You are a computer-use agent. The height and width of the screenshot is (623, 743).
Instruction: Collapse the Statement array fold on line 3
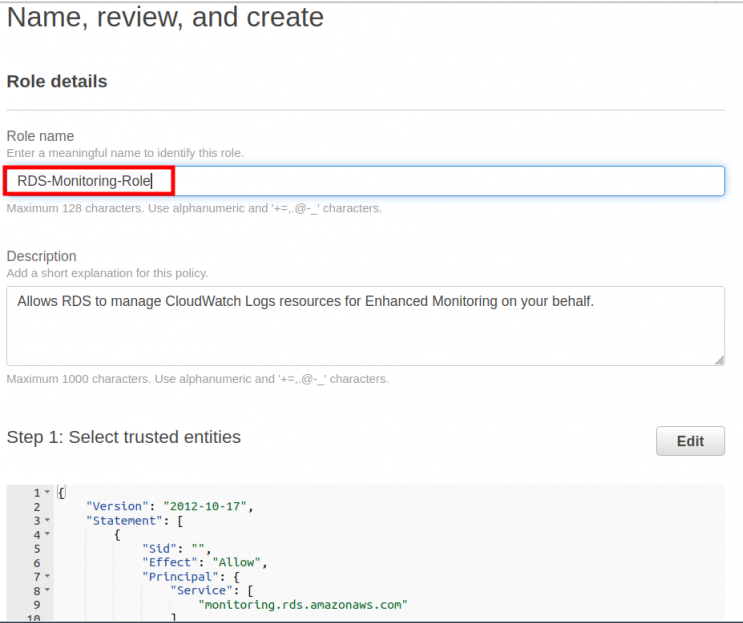click(x=47, y=521)
